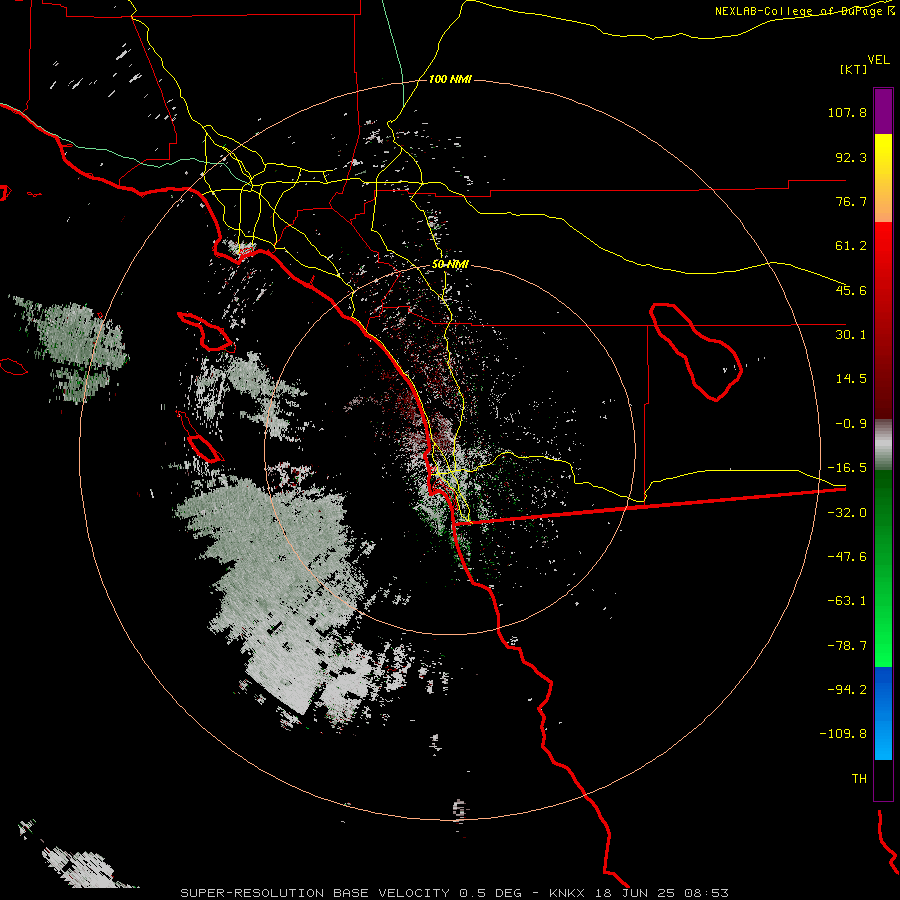
Task: Click the Super-Resolution Base Velocity caption
Action: tap(455, 893)
